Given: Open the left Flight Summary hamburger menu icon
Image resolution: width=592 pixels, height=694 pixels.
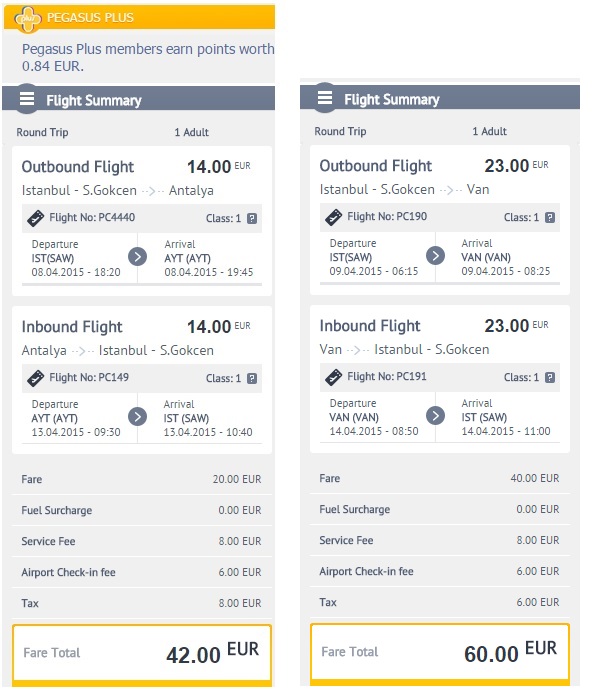Looking at the screenshot, I should [27, 98].
